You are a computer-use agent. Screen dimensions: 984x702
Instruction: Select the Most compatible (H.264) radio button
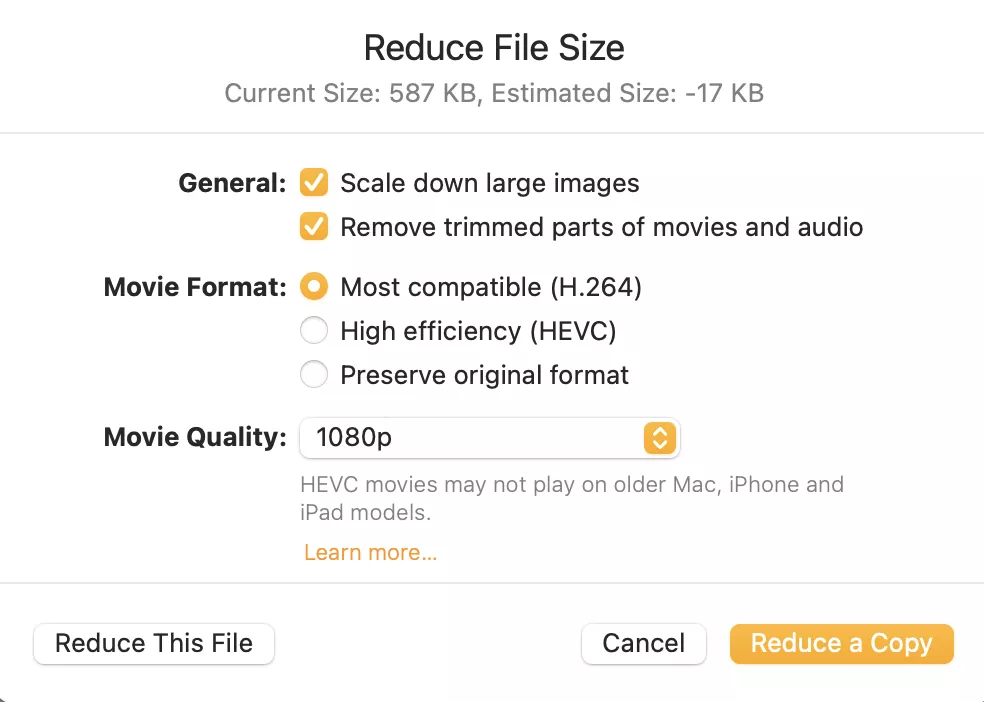314,287
